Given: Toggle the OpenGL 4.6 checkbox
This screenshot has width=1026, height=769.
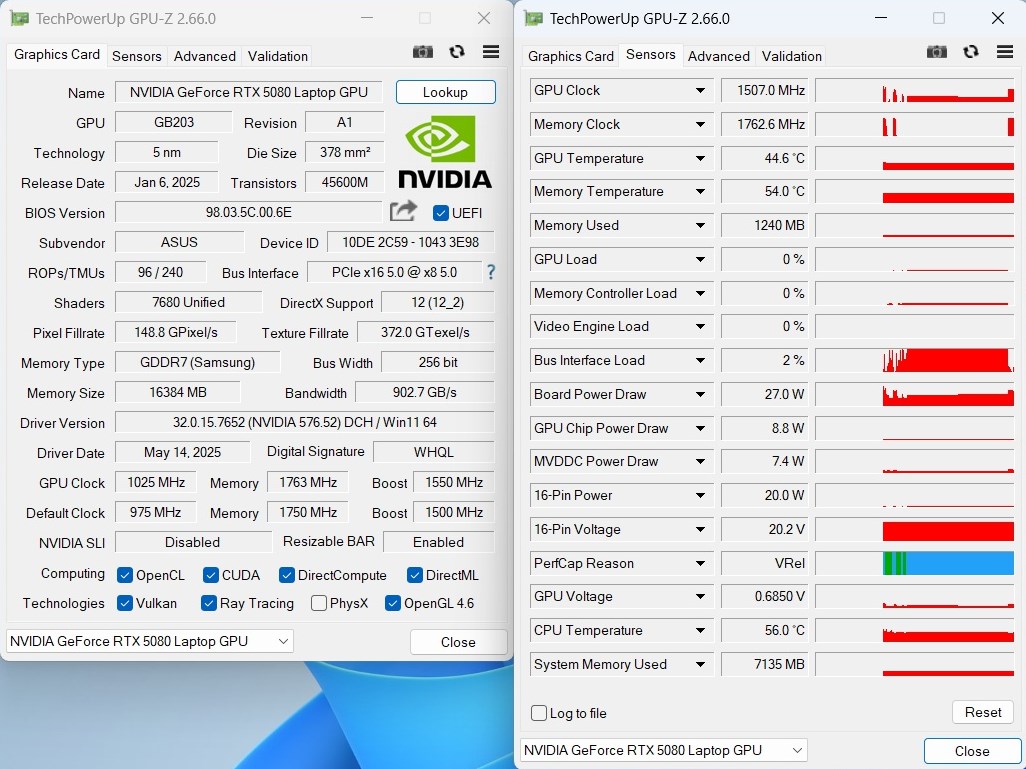Looking at the screenshot, I should pyautogui.click(x=393, y=603).
